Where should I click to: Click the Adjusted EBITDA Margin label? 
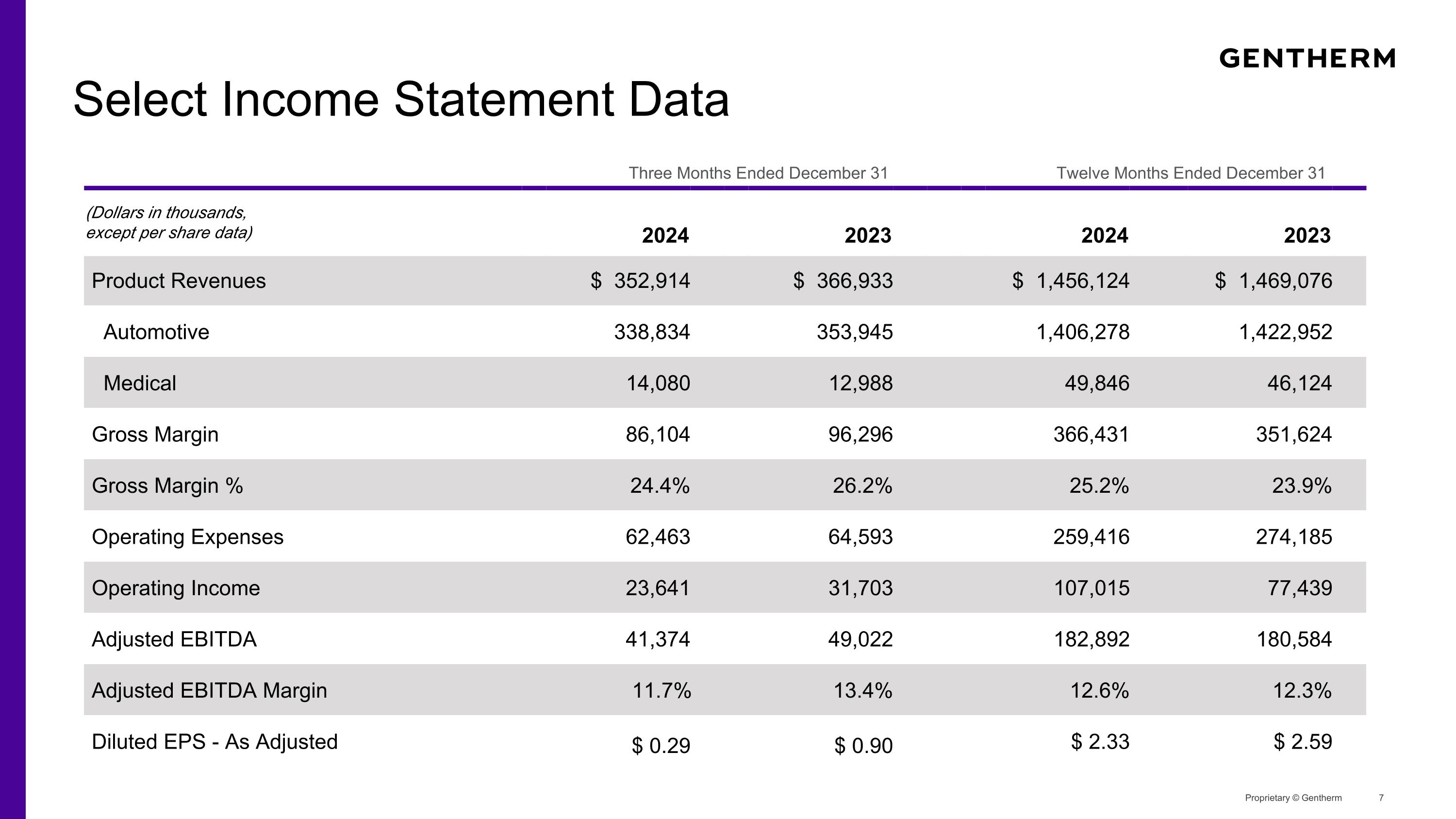click(x=209, y=691)
